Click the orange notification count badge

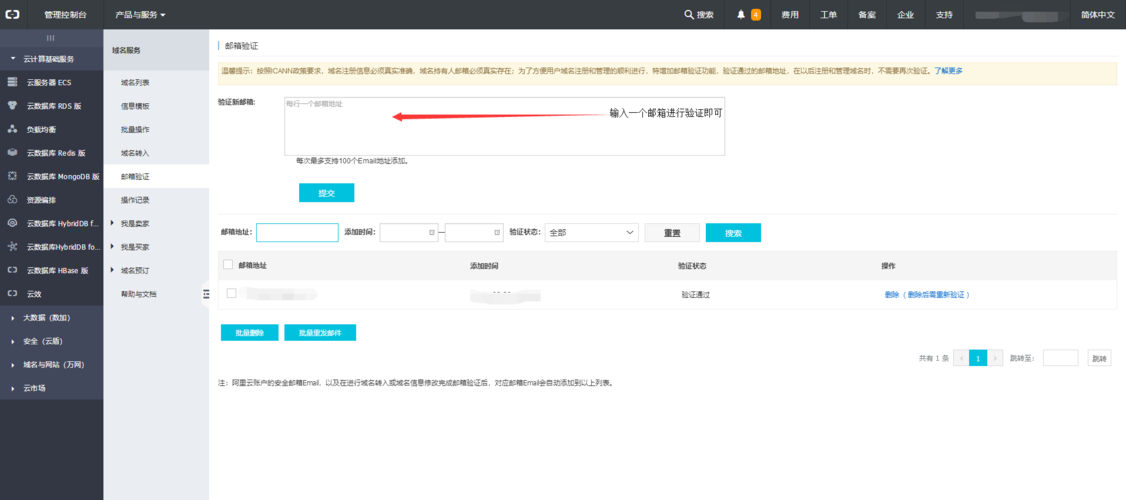click(755, 14)
